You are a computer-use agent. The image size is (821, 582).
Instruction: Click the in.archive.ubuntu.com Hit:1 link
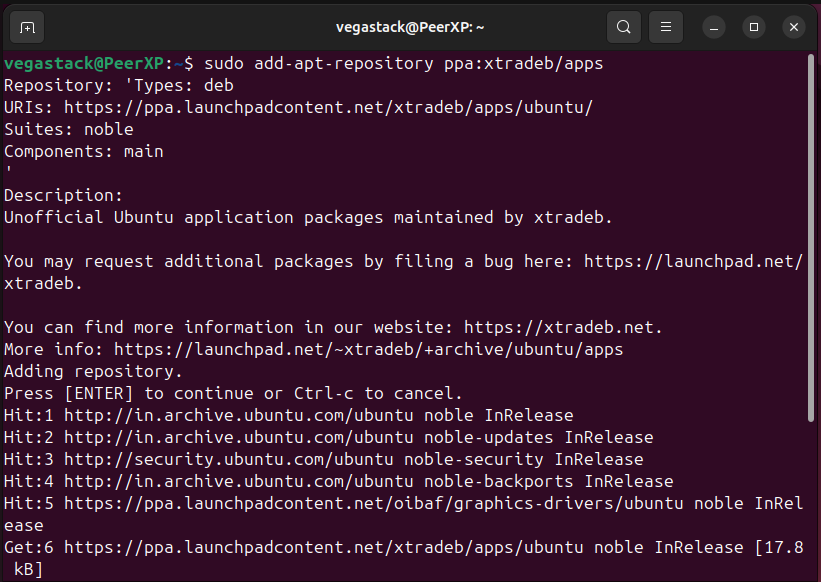(x=240, y=415)
